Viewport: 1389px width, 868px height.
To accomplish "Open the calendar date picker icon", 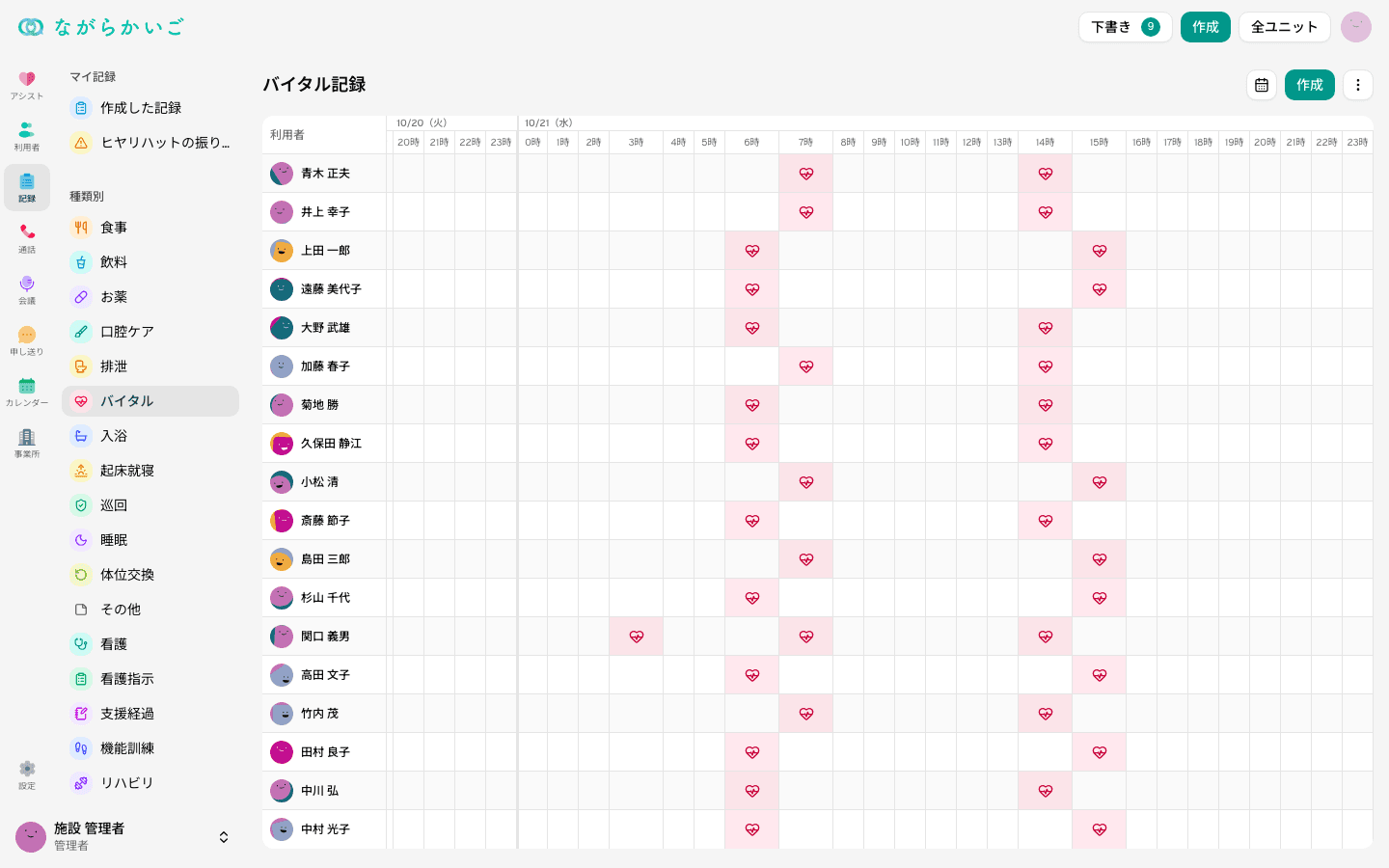I will (1261, 85).
